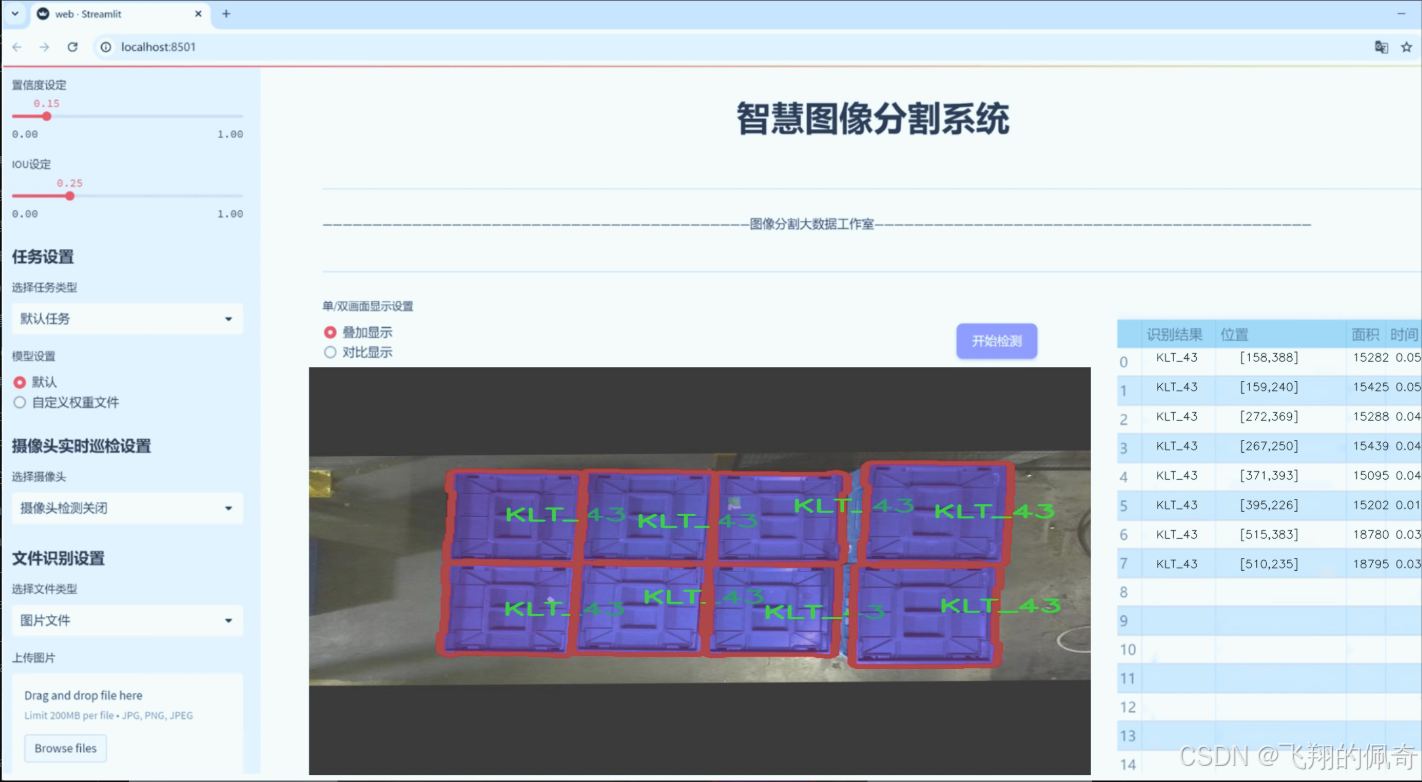Click the 文件识别设置 heading
Image resolution: width=1422 pixels, height=782 pixels.
pos(58,558)
